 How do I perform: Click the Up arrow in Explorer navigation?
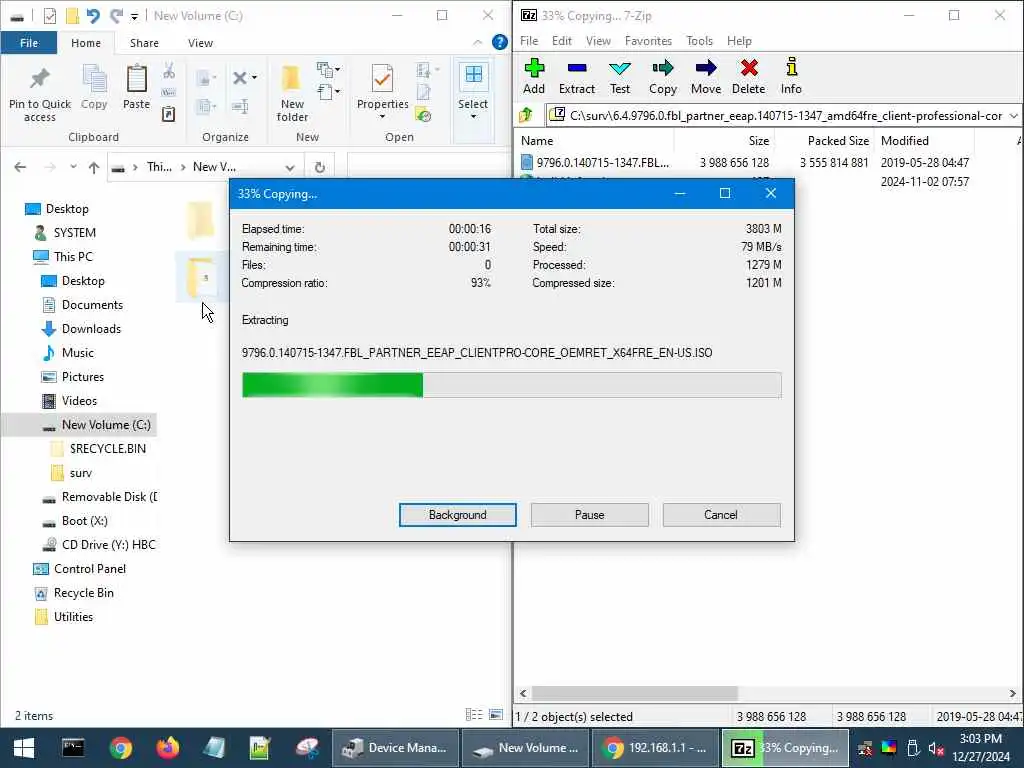coord(94,167)
